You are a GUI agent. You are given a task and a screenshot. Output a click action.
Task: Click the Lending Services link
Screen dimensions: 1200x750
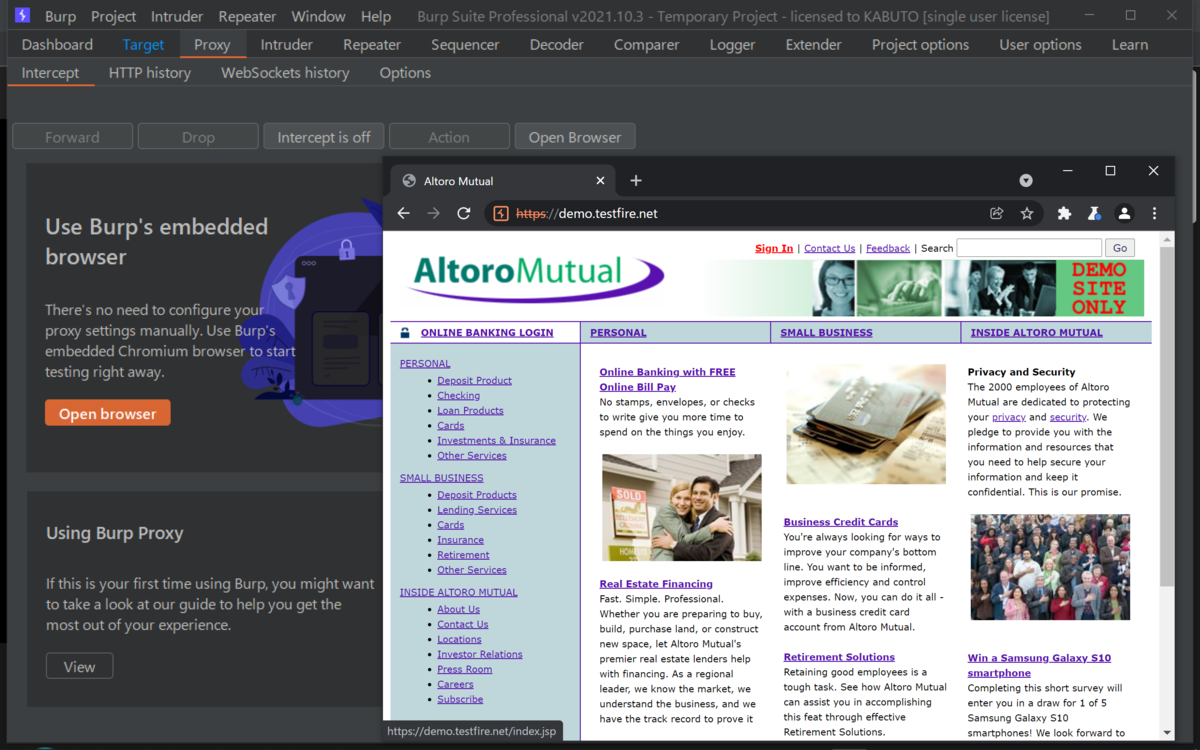pos(477,510)
